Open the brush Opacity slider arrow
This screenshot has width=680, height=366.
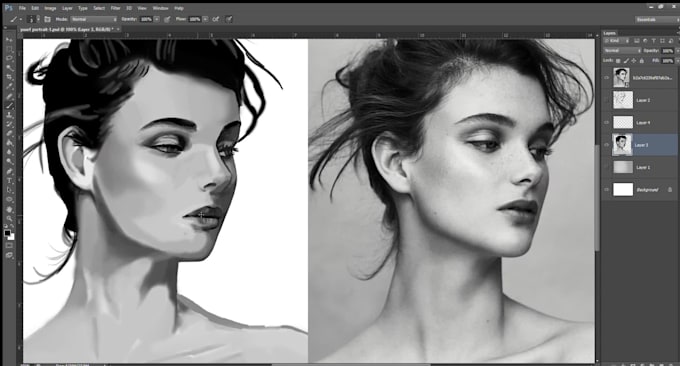pos(157,20)
